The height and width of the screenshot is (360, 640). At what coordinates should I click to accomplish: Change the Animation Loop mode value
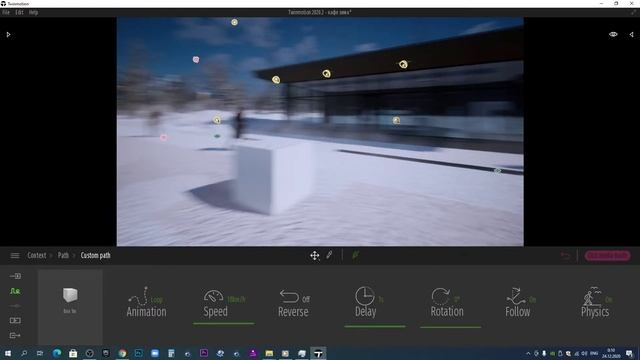click(x=157, y=300)
